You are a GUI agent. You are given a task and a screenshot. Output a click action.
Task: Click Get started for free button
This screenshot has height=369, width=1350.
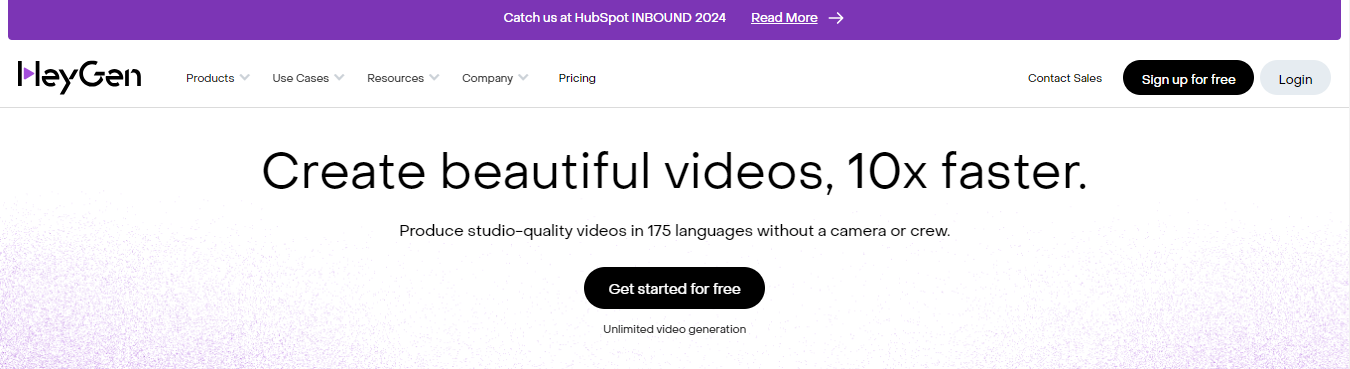click(x=674, y=288)
